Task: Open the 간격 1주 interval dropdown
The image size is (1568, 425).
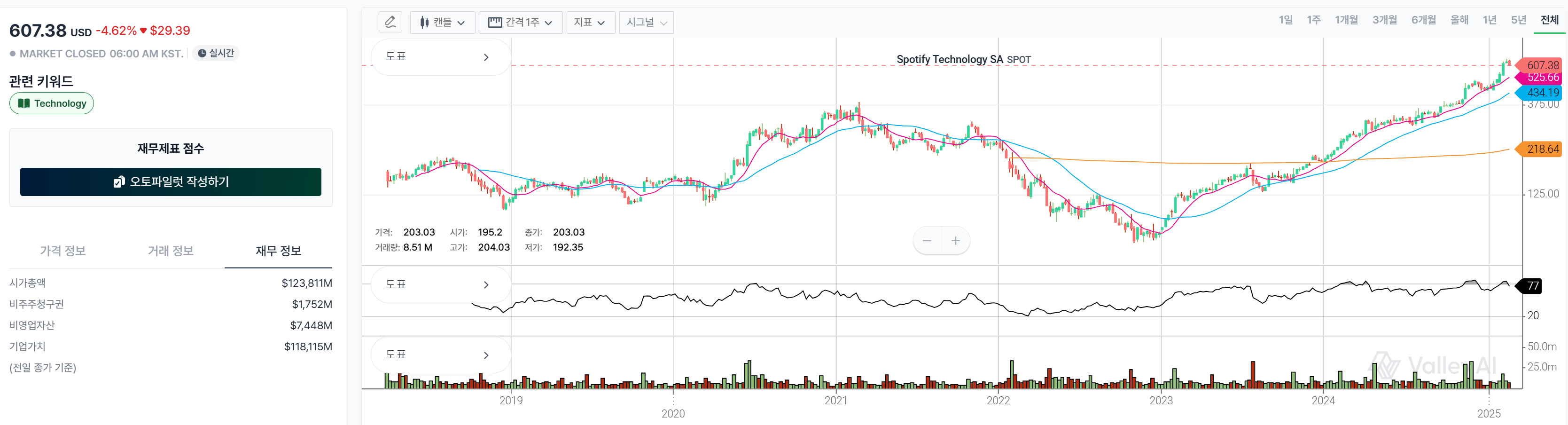Action: click(521, 23)
